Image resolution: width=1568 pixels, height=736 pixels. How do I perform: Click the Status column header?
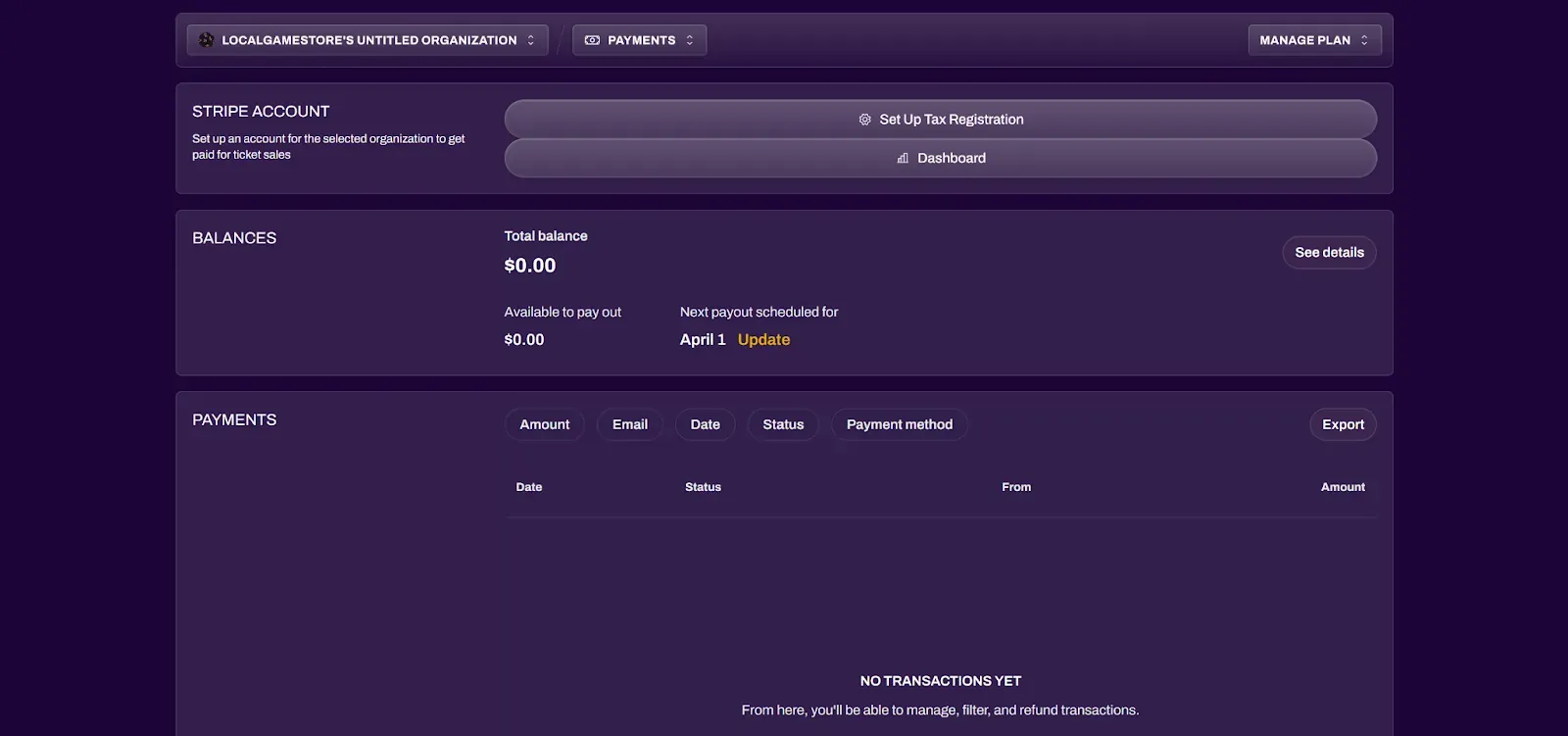click(703, 487)
